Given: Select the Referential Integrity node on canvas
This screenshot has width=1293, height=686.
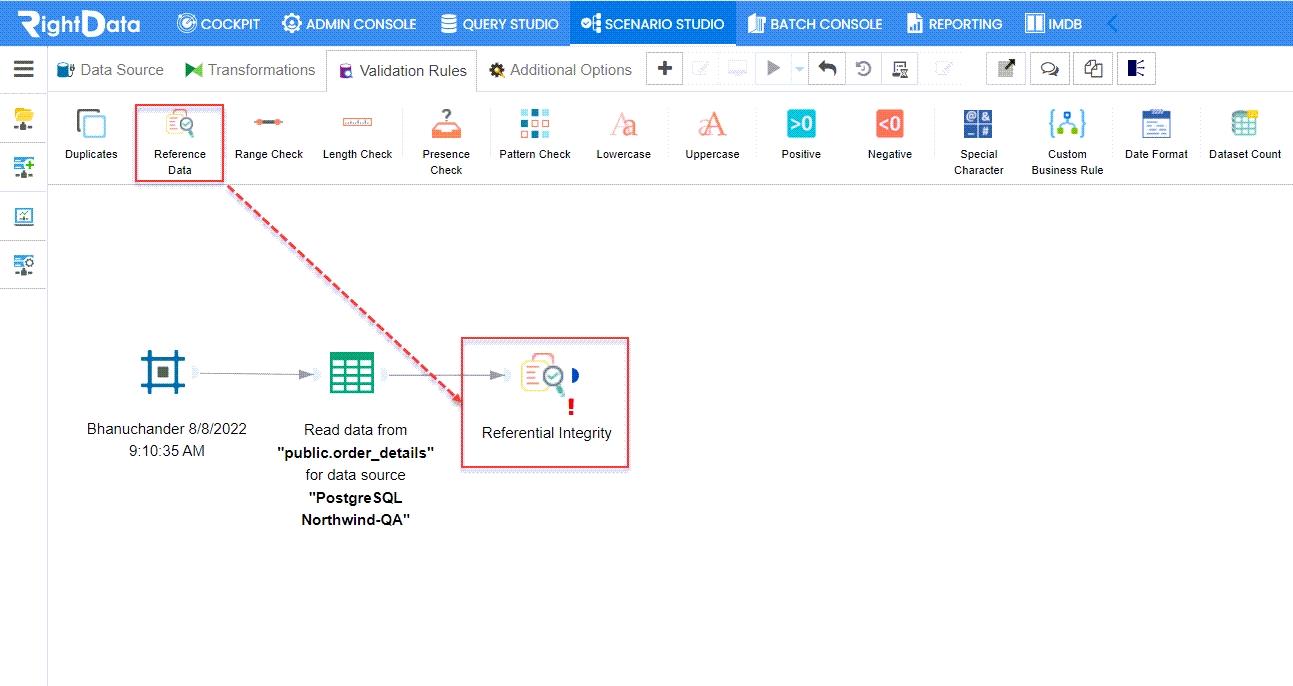Looking at the screenshot, I should click(x=545, y=376).
